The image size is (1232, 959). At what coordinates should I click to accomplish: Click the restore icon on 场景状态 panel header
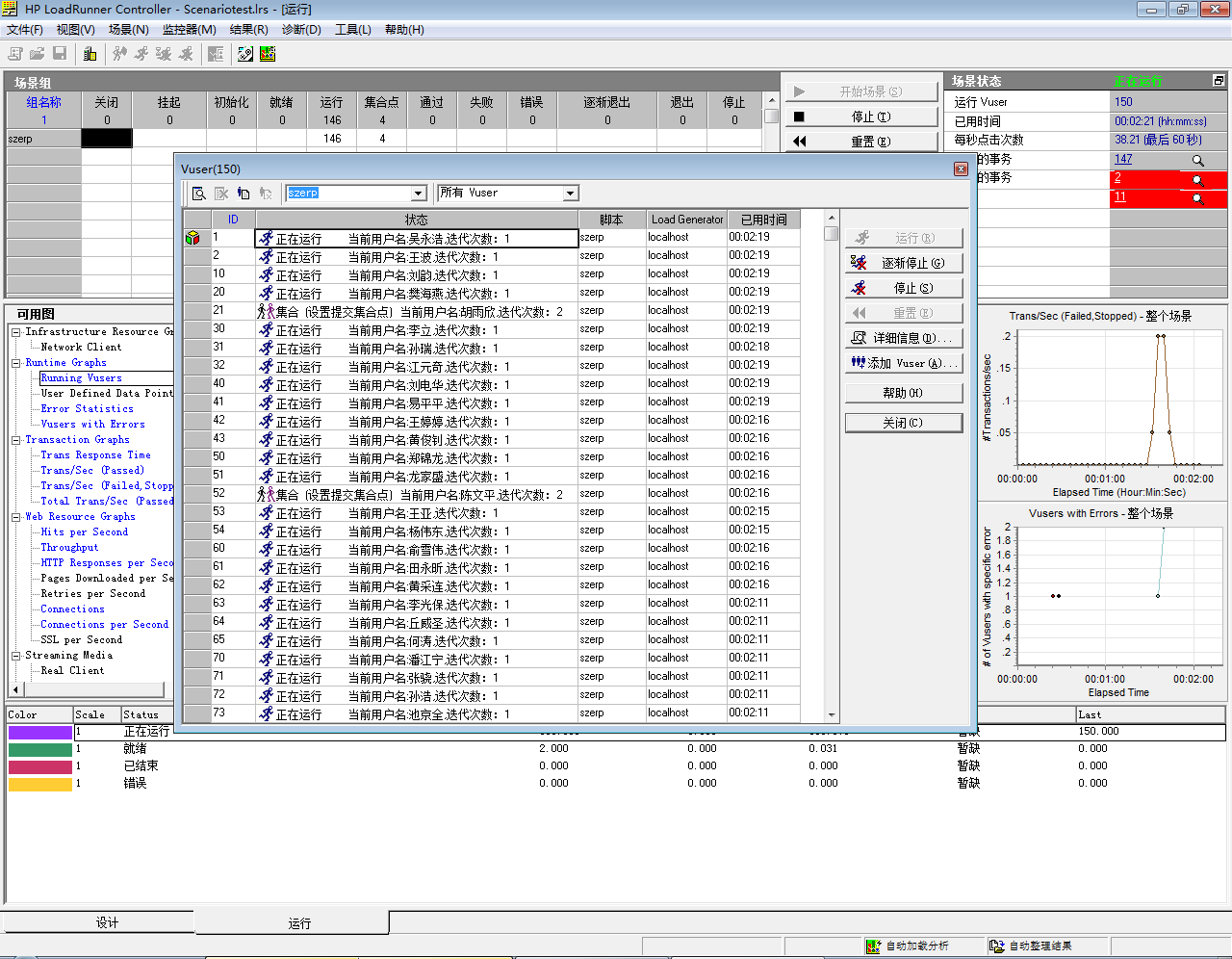click(x=1219, y=81)
